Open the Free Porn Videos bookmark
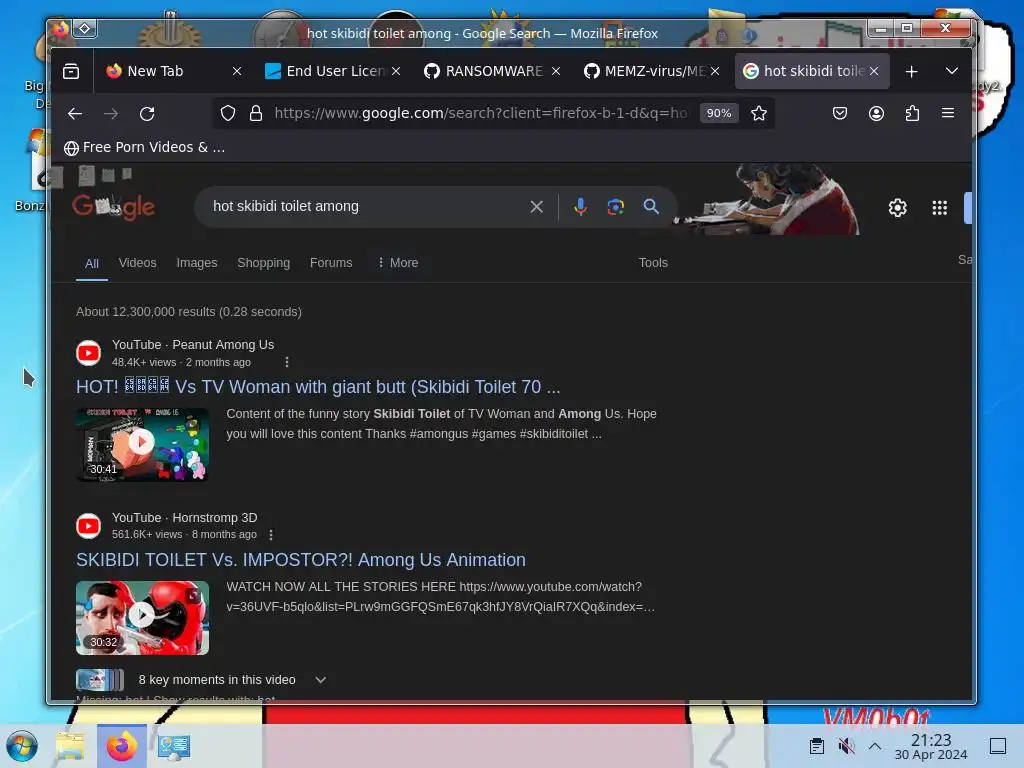Screen dimensions: 1024x768 pos(144,148)
